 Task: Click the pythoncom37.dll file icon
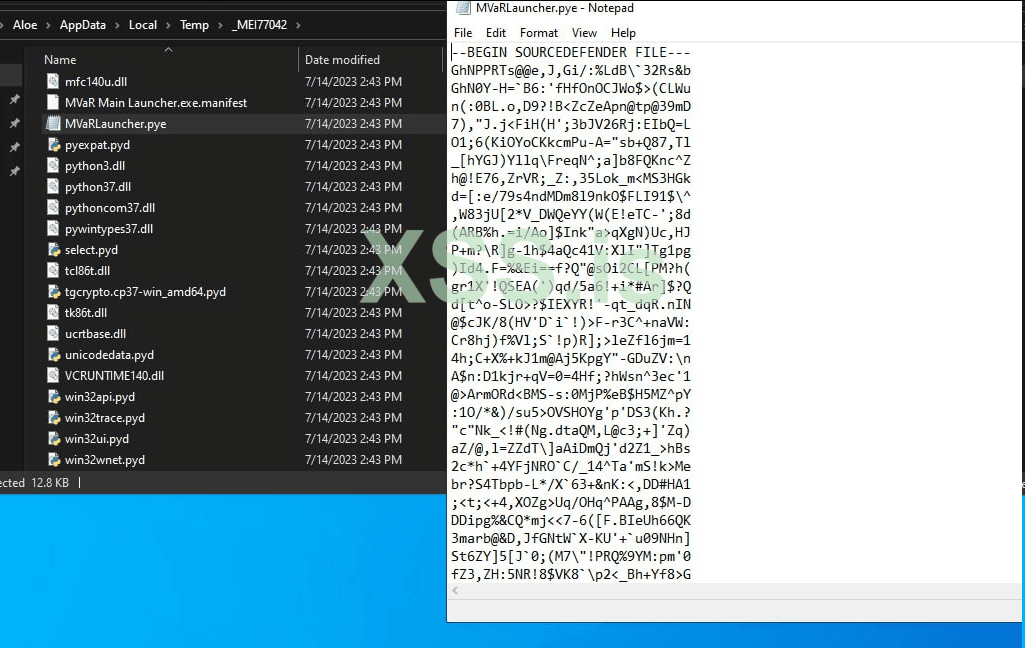click(x=53, y=207)
